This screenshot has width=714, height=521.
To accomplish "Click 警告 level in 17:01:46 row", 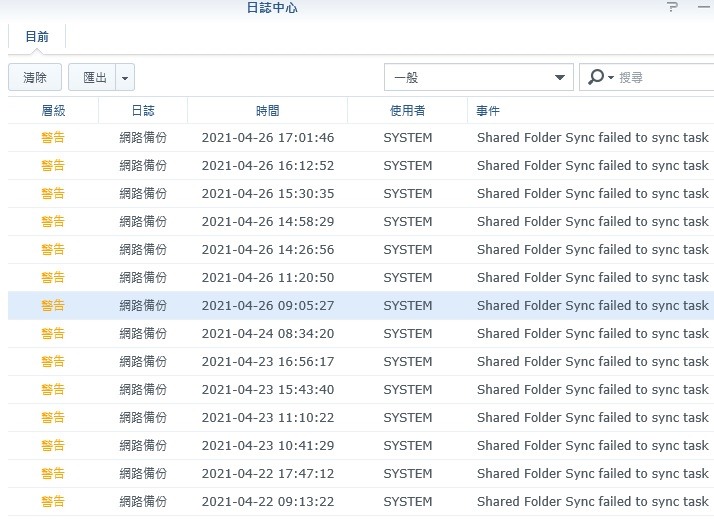I will (x=53, y=138).
